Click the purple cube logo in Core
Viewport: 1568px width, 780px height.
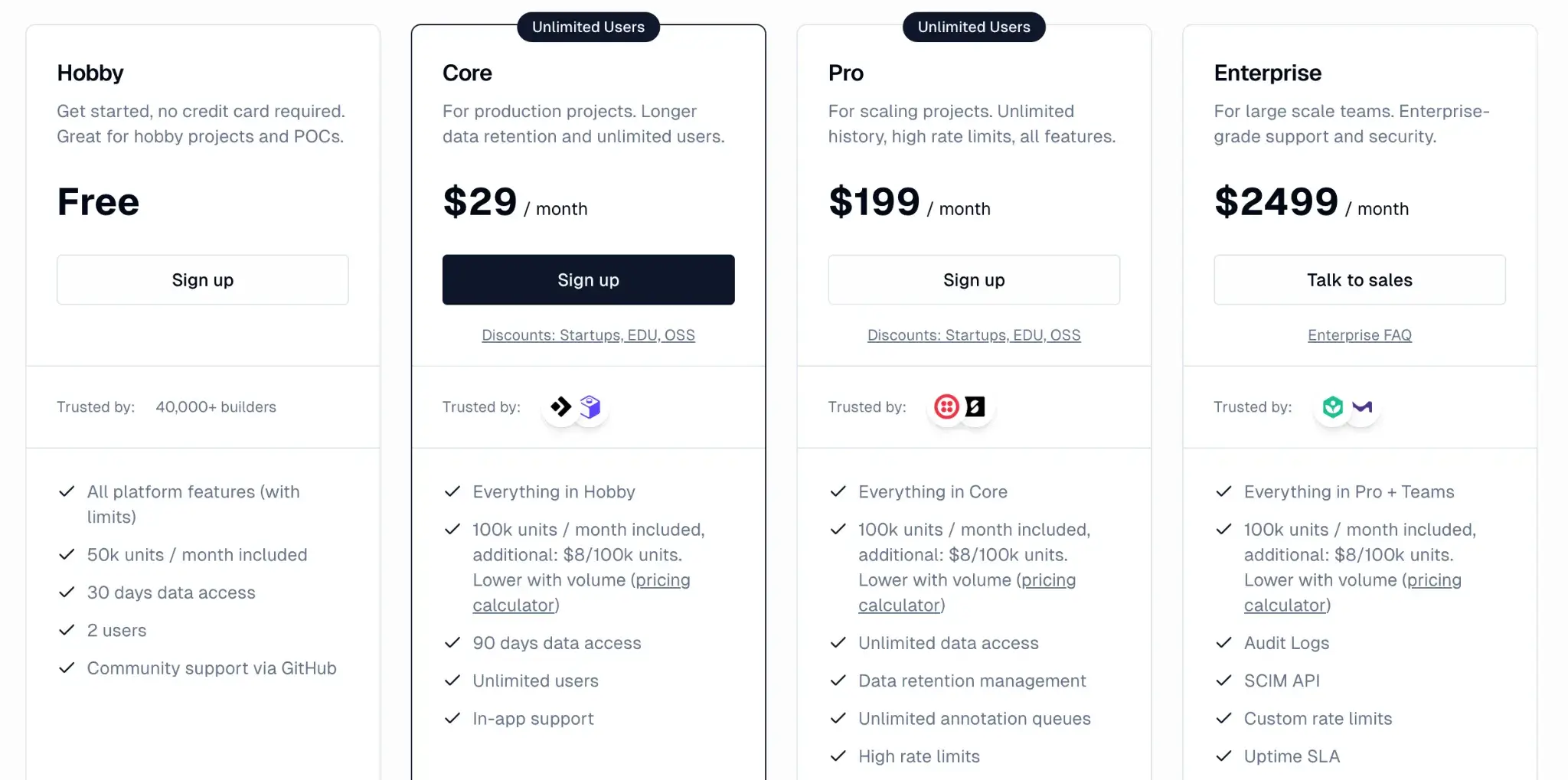point(590,406)
